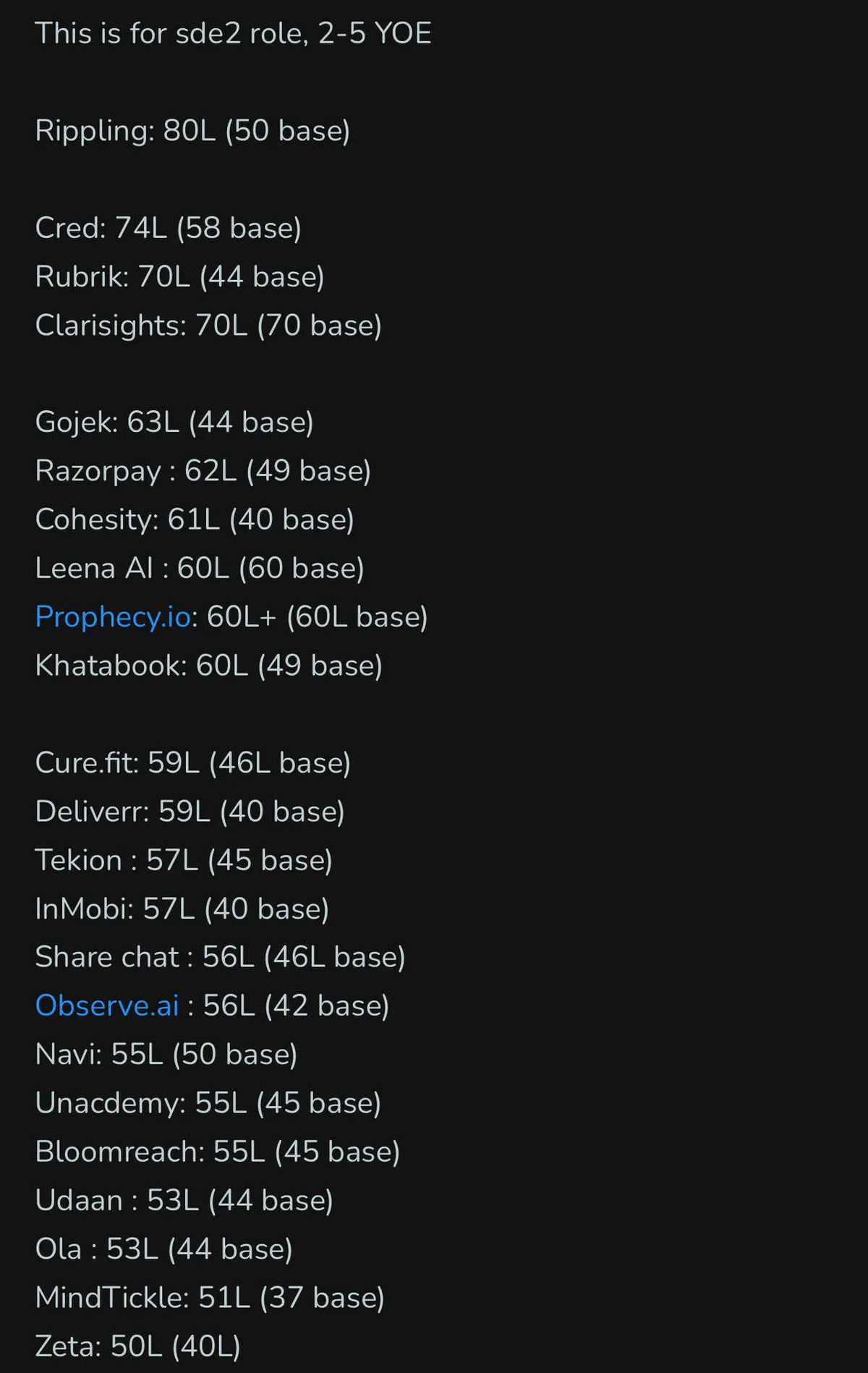
Task: Click the Cohesity 61L line
Action: [195, 519]
